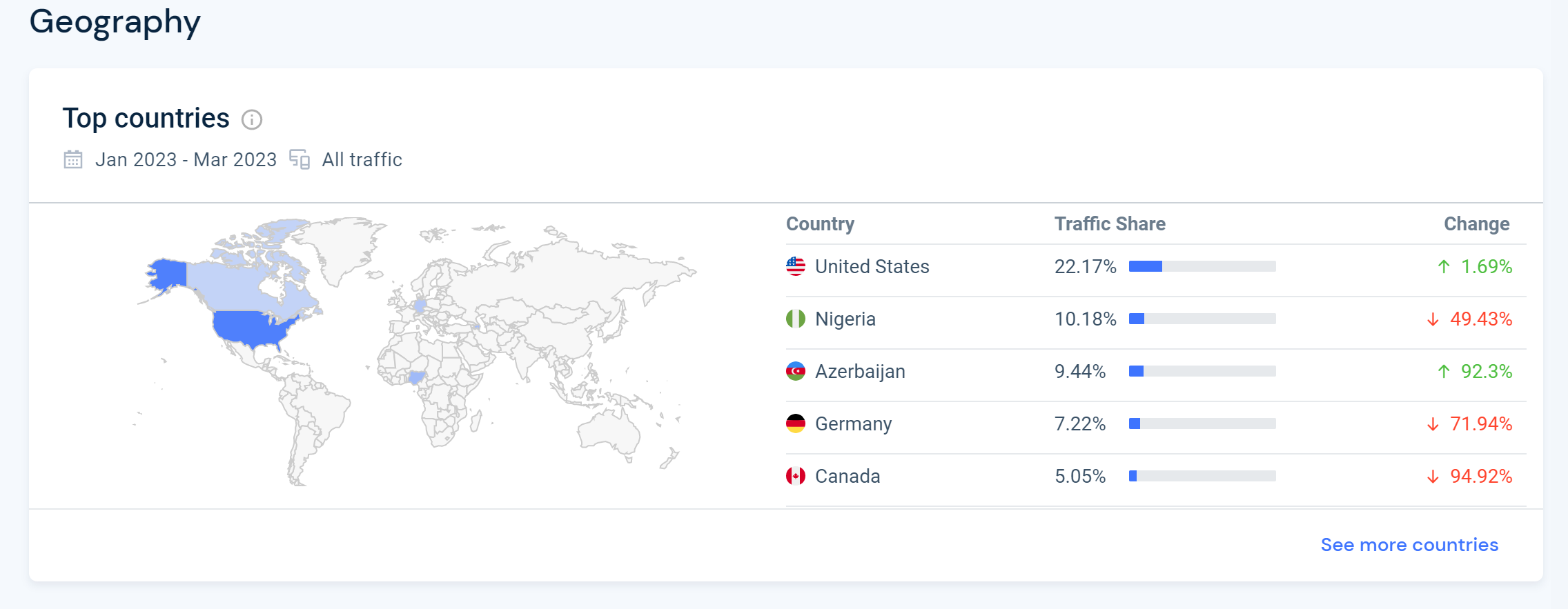Viewport: 1568px width, 609px height.
Task: Click the United States traffic share bar
Action: point(1202,266)
